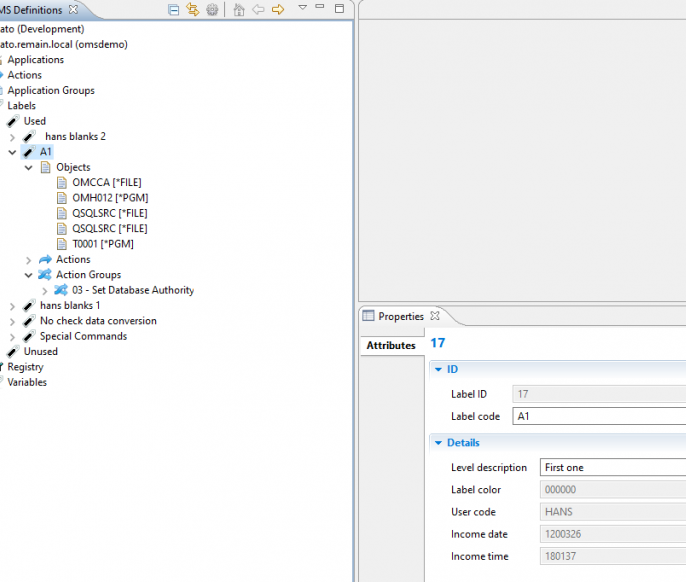
Task: Select the Labels tree item
Action: (x=21, y=105)
